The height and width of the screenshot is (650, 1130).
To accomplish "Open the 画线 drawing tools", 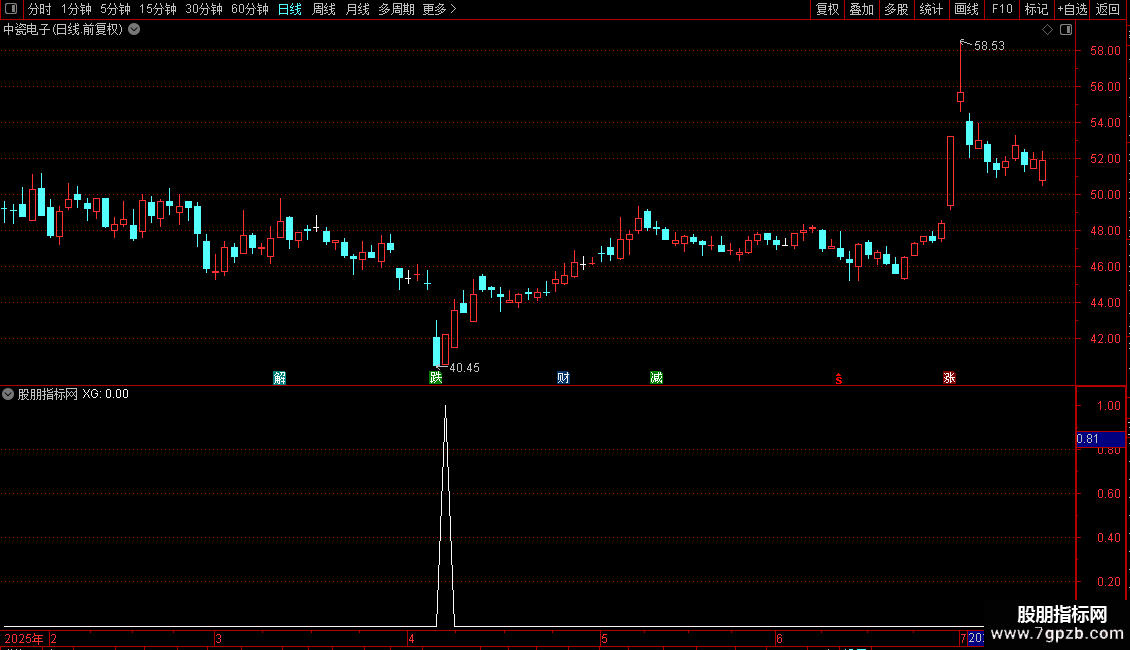I will pyautogui.click(x=966, y=9).
